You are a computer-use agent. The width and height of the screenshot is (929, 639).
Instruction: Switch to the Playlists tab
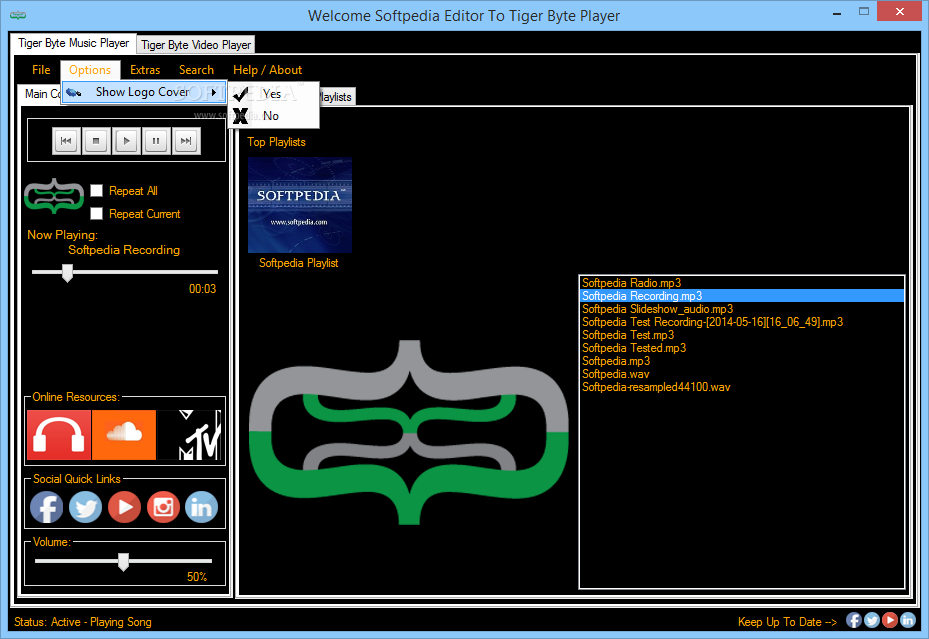pos(336,97)
